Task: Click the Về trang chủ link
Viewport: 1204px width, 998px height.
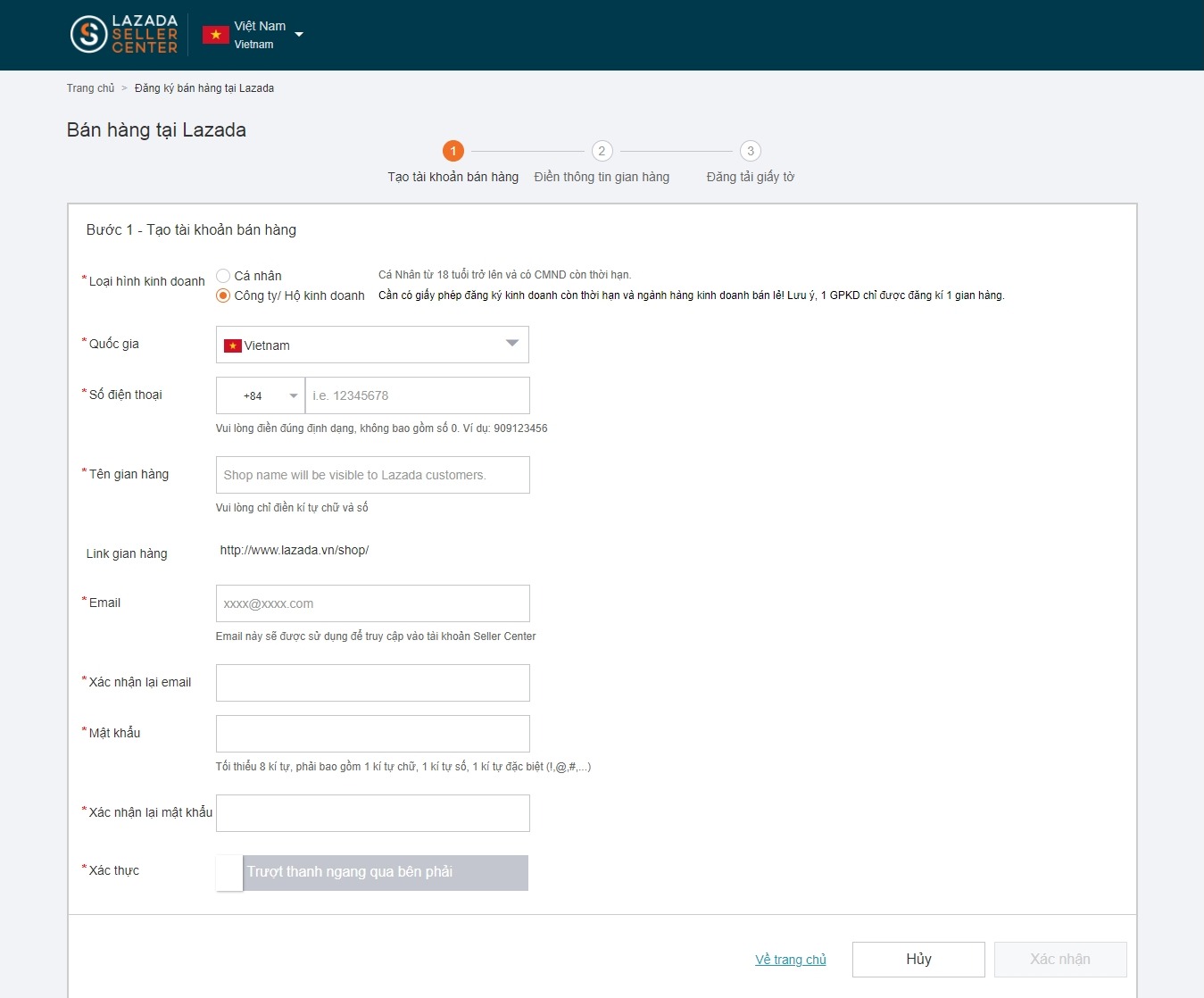Action: point(790,960)
